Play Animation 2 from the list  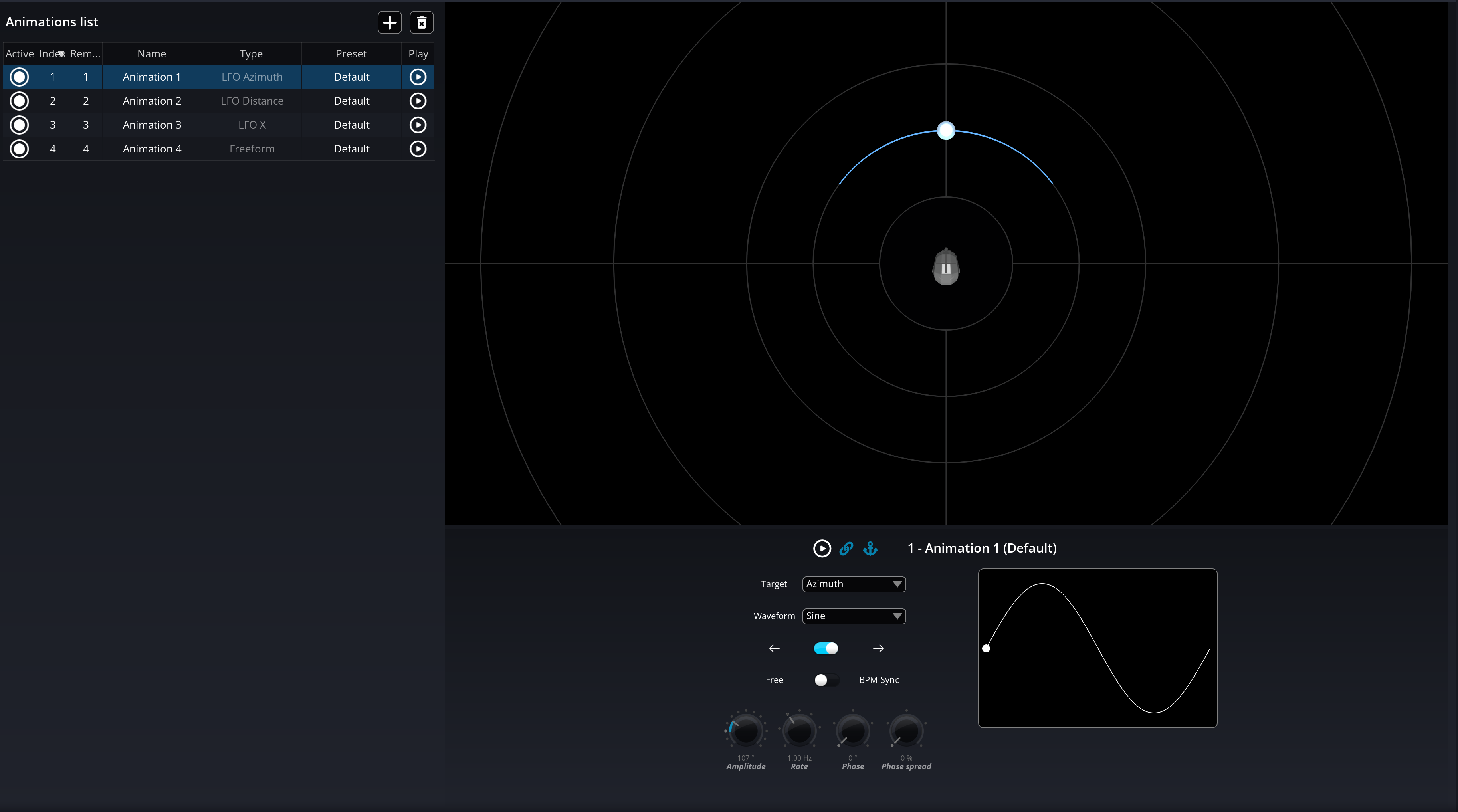(x=418, y=101)
